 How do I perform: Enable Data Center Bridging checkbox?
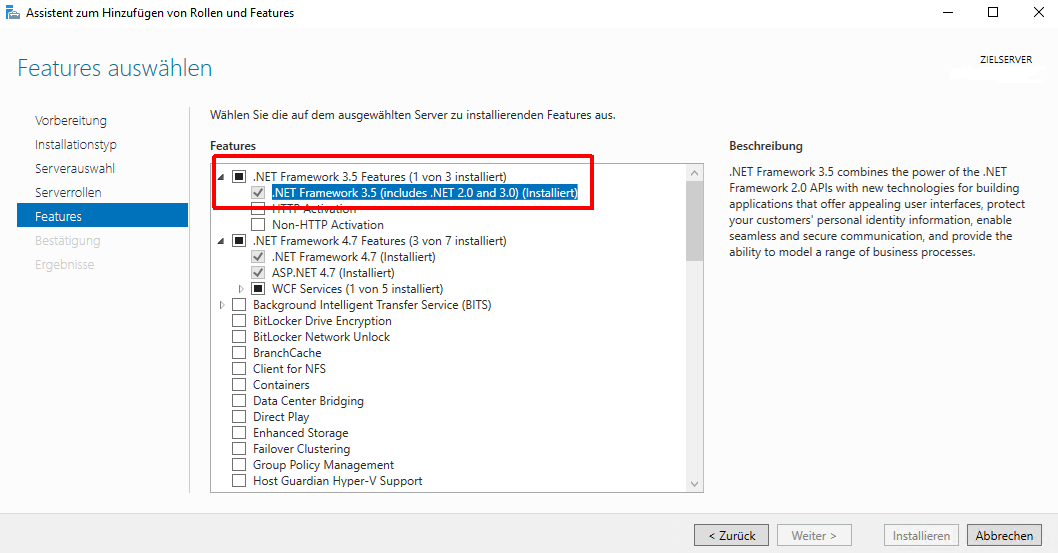click(239, 401)
